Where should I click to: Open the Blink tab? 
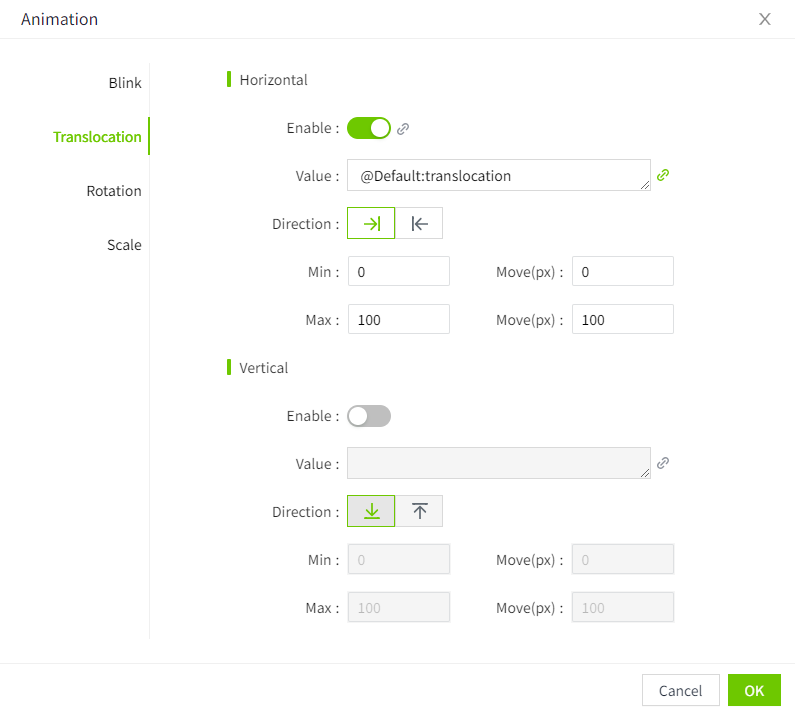125,83
